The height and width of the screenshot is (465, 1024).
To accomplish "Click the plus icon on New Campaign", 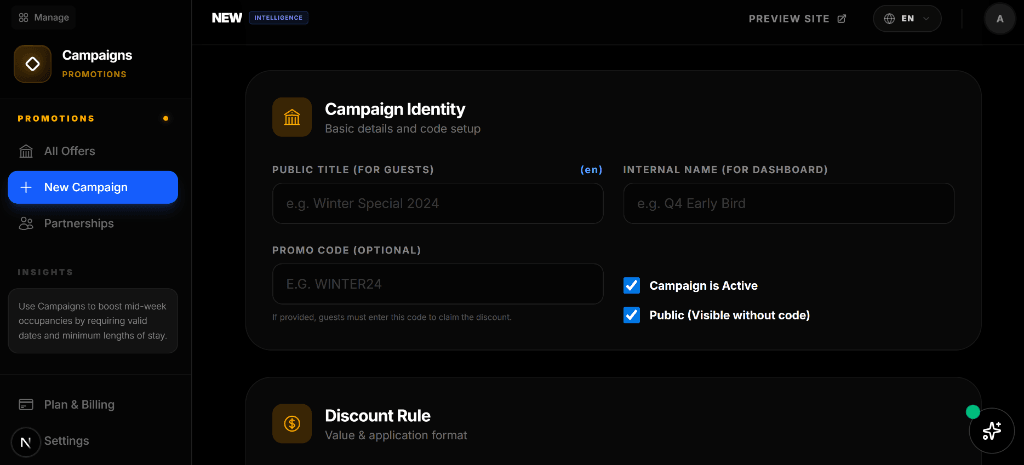I will click(26, 187).
